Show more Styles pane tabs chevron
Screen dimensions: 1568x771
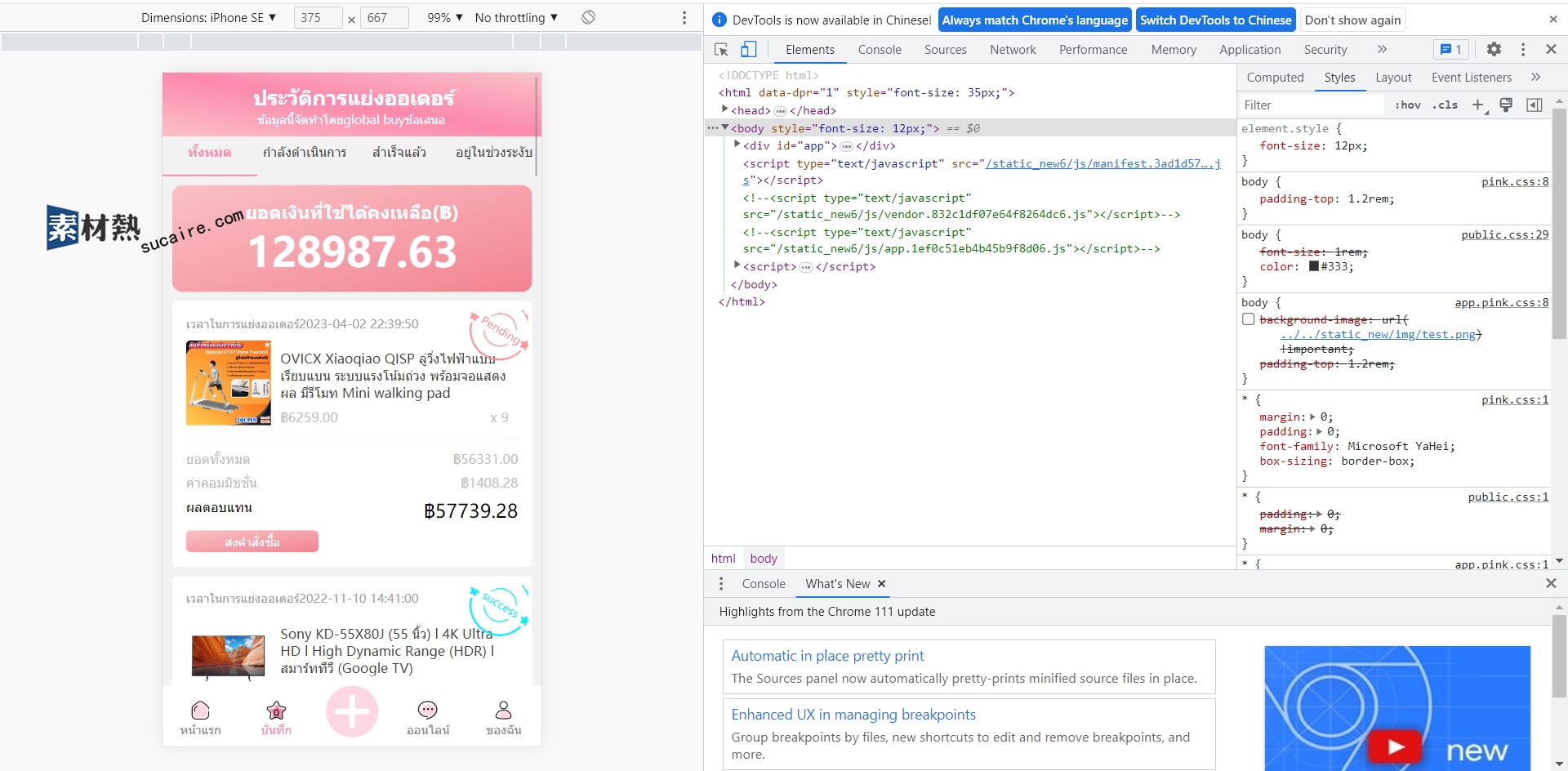tap(1535, 78)
